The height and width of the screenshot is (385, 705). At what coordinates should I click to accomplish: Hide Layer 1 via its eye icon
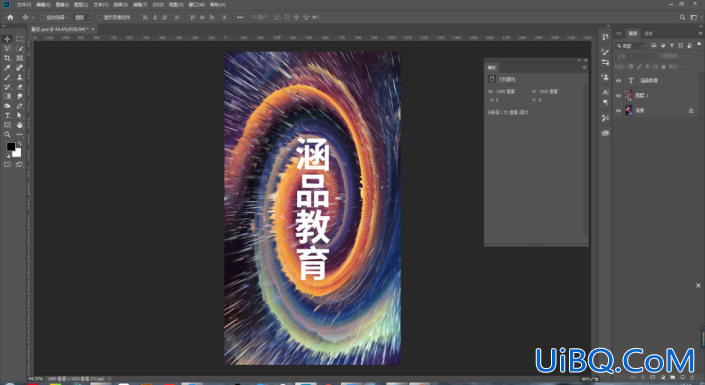[618, 95]
